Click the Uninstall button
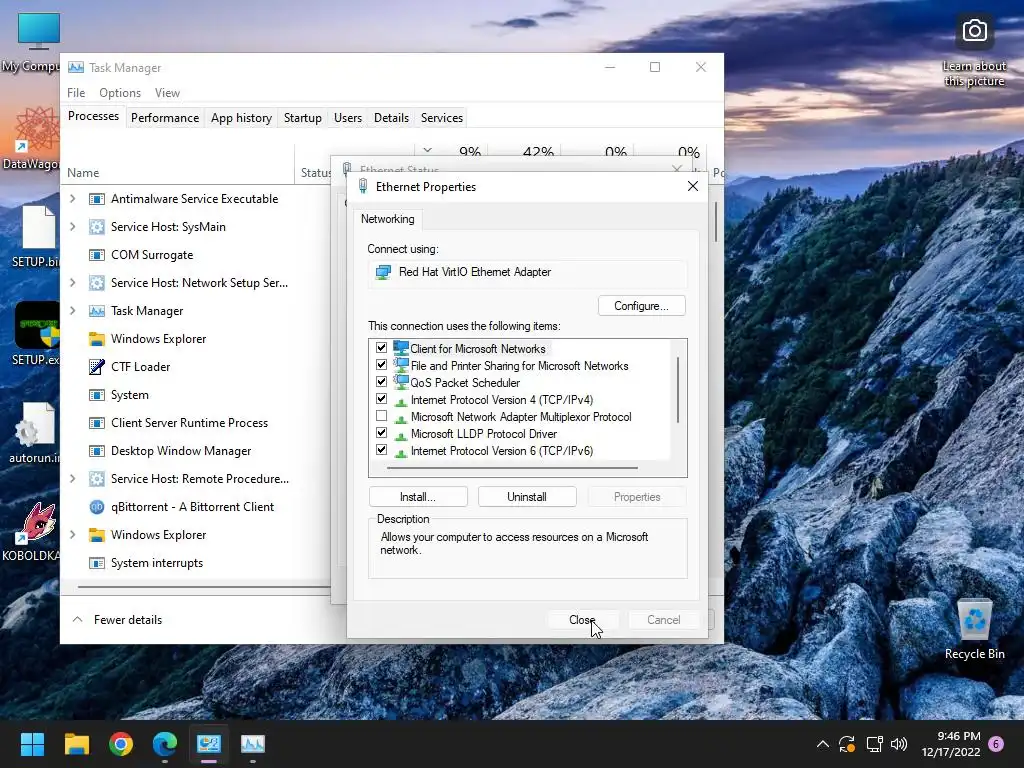The image size is (1024, 768). pos(527,497)
